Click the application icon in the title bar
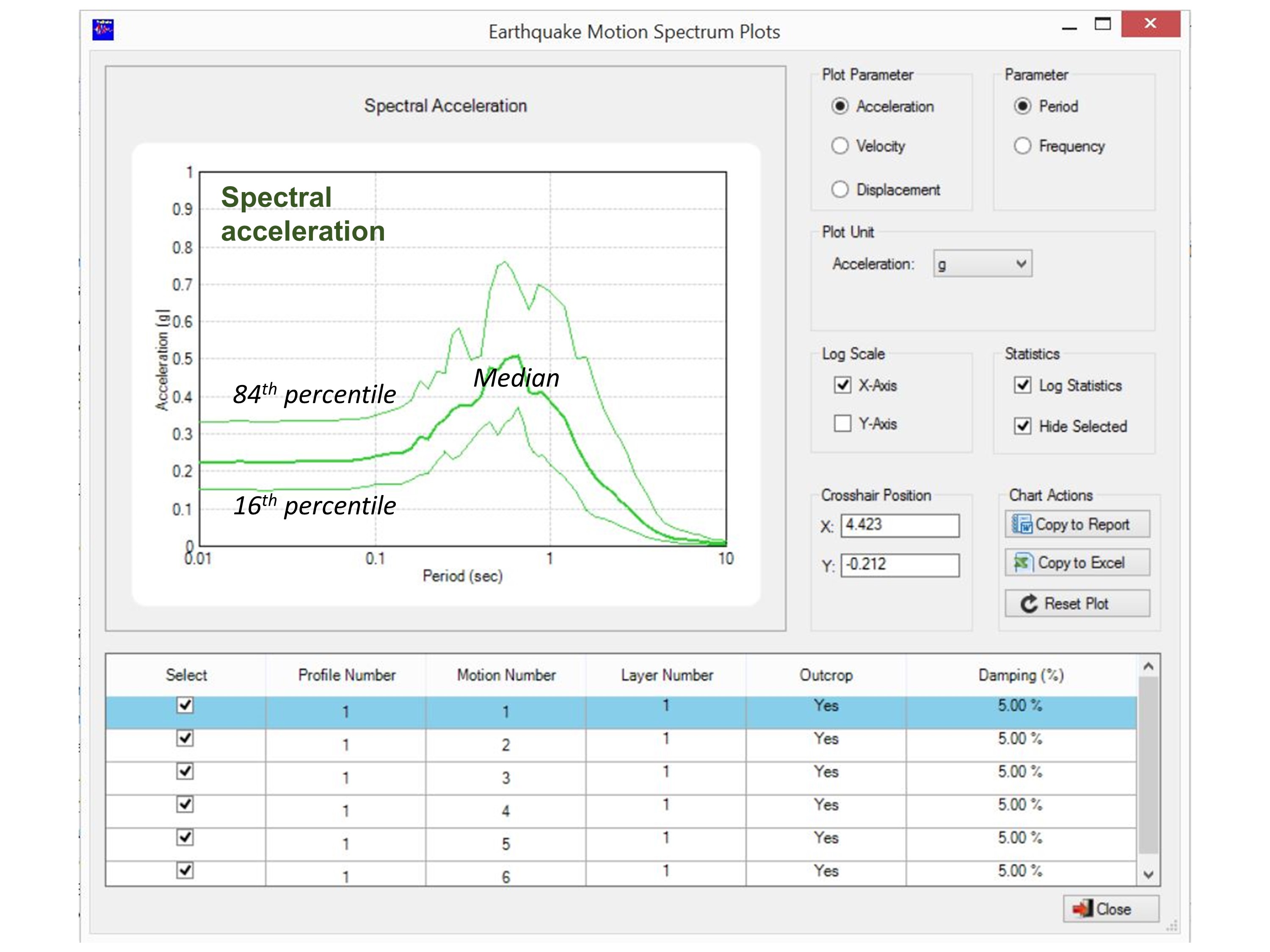 click(x=103, y=29)
